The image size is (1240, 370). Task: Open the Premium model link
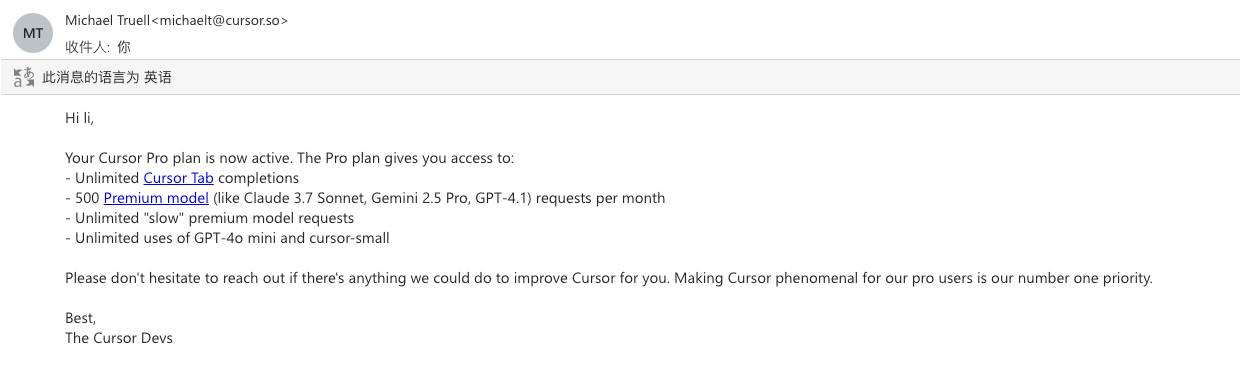pos(156,198)
